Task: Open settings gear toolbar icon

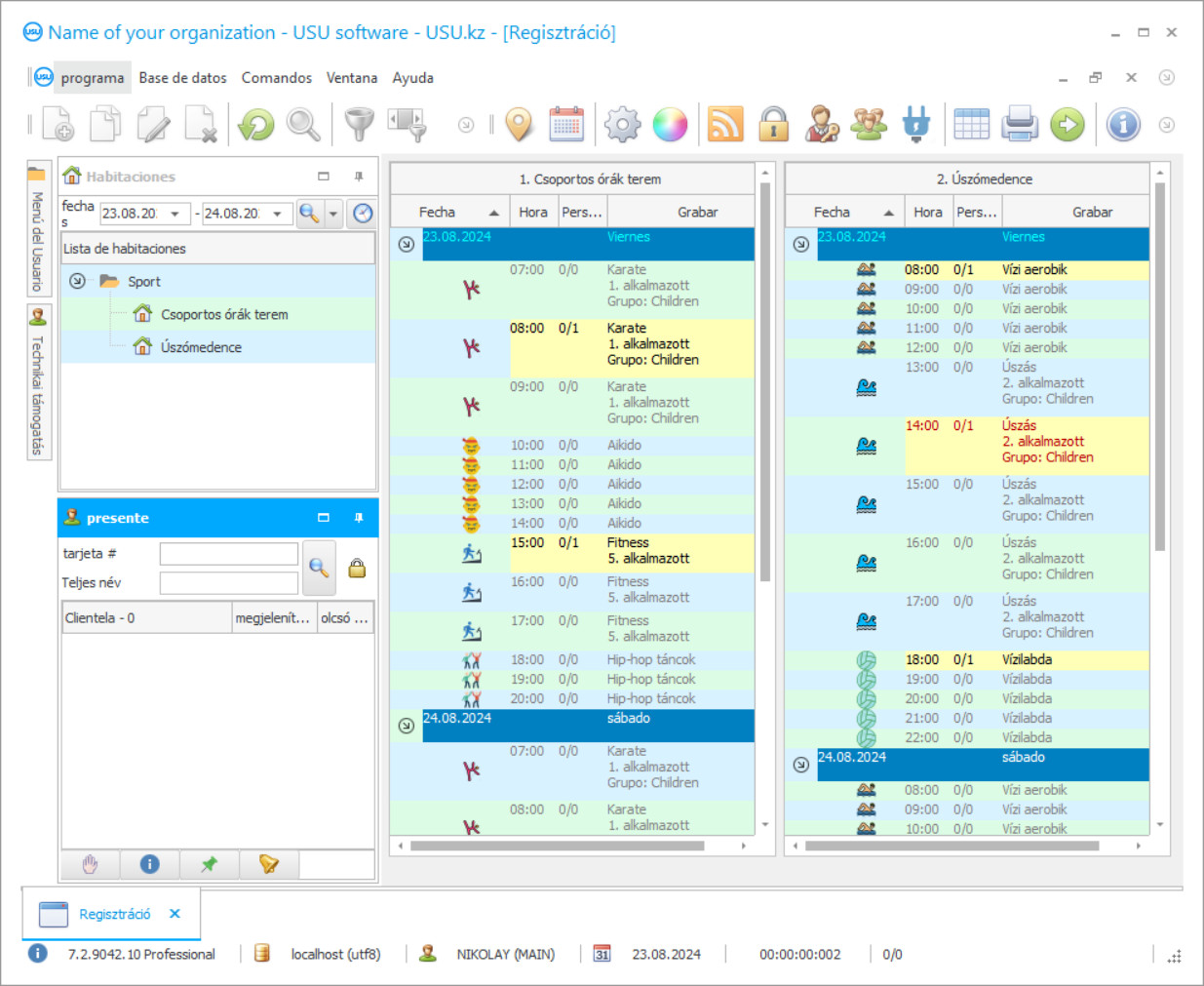Action: click(x=622, y=125)
